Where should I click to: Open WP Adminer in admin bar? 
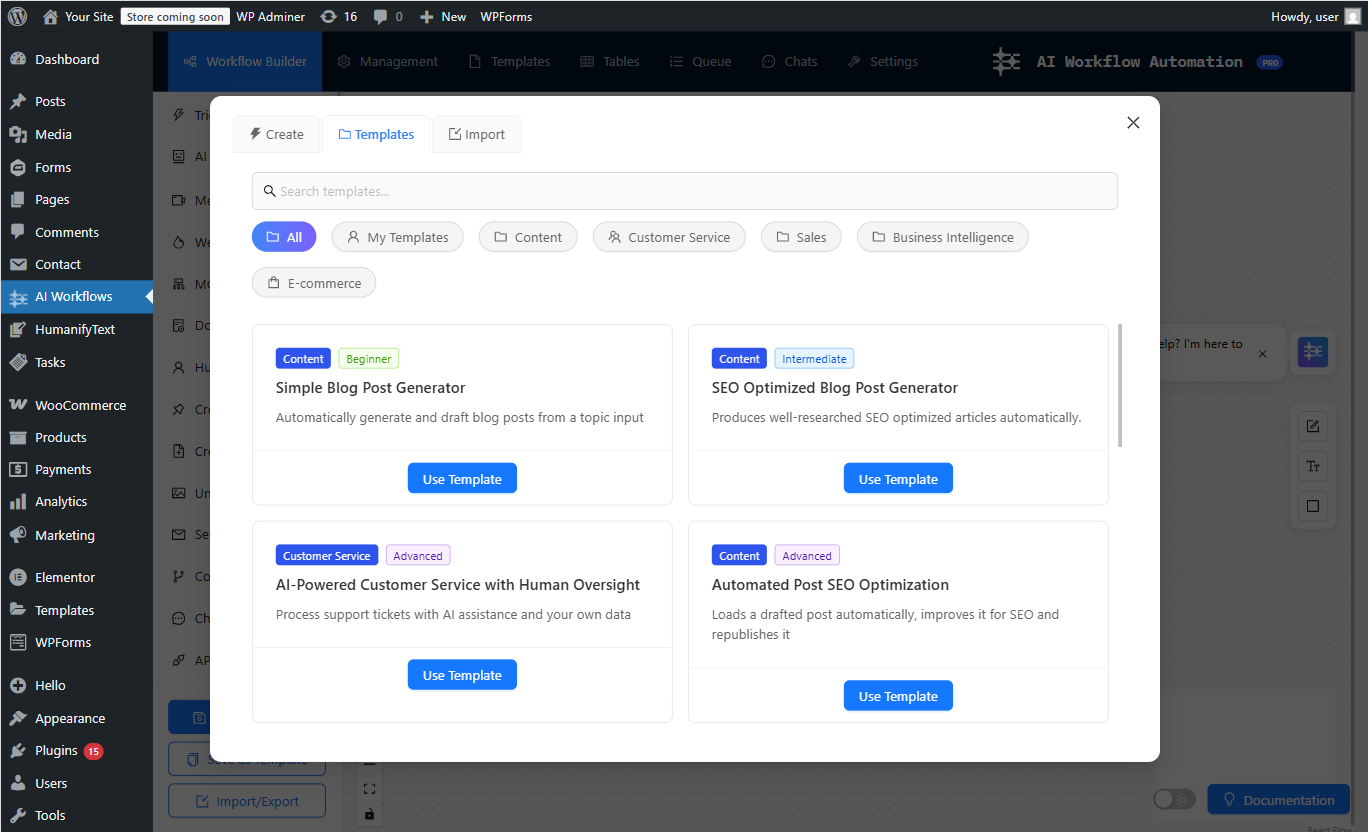pyautogui.click(x=271, y=16)
